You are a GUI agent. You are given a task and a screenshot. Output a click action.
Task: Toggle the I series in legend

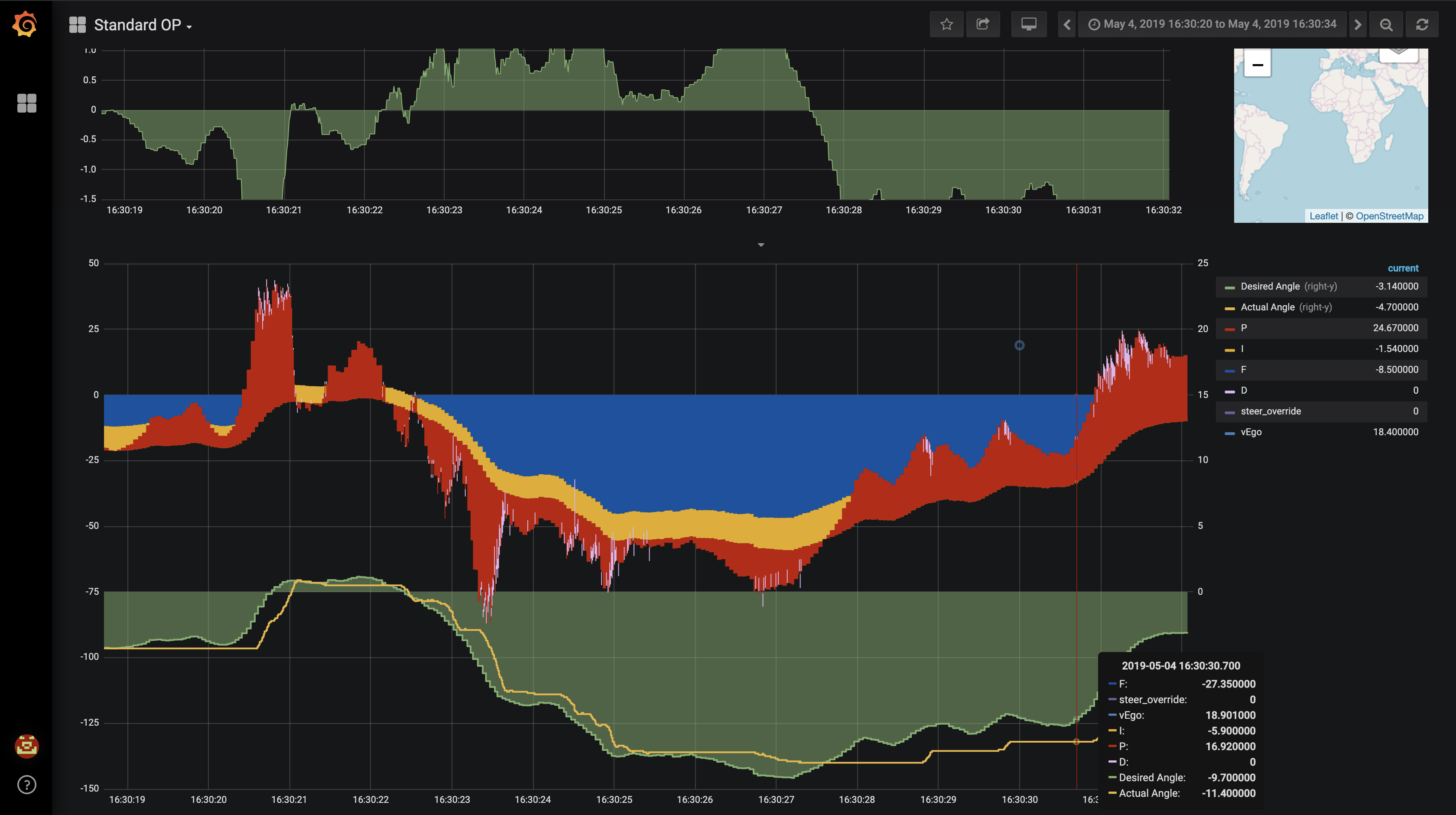click(x=1242, y=349)
